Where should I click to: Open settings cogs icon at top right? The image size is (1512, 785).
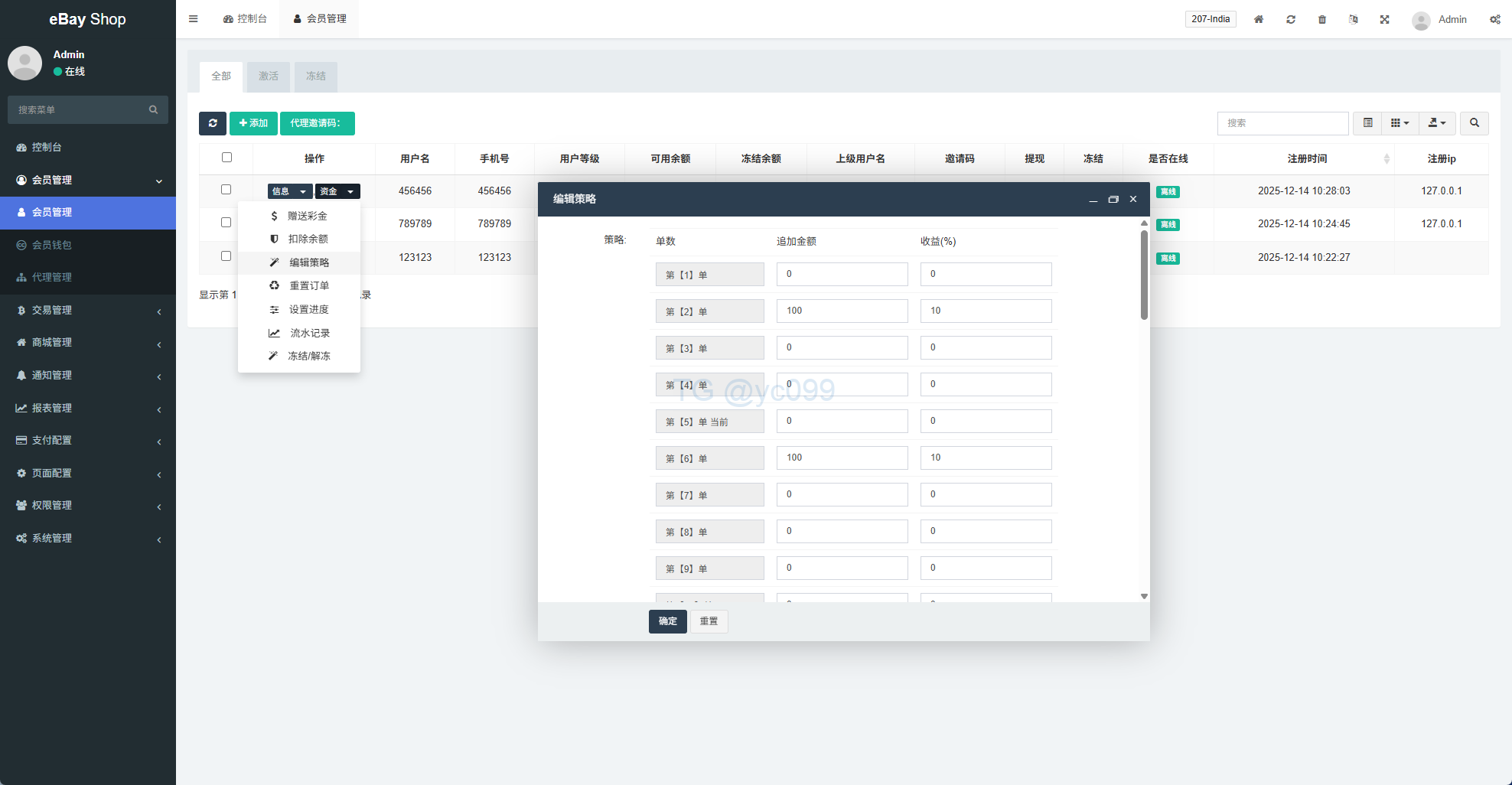click(x=1494, y=19)
